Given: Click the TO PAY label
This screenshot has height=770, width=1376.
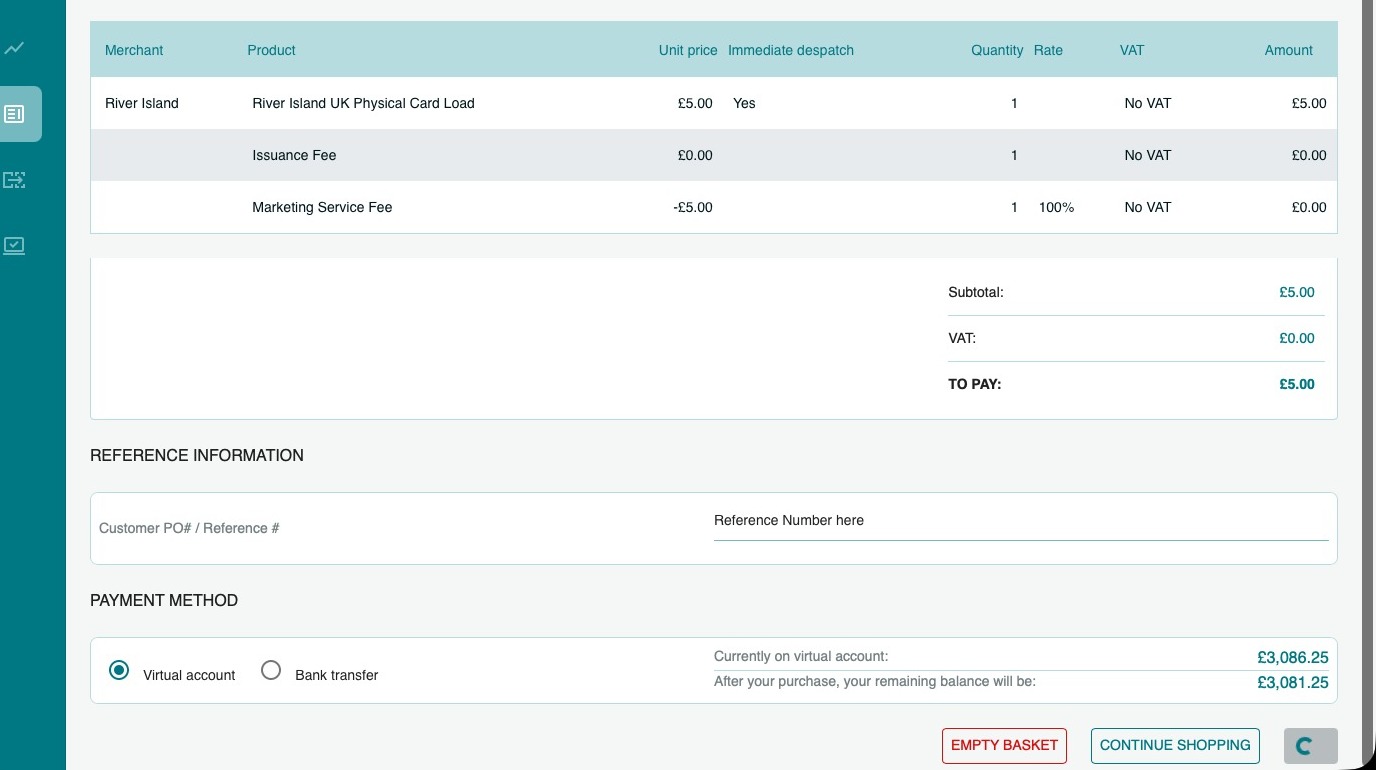Looking at the screenshot, I should pyautogui.click(x=975, y=384).
